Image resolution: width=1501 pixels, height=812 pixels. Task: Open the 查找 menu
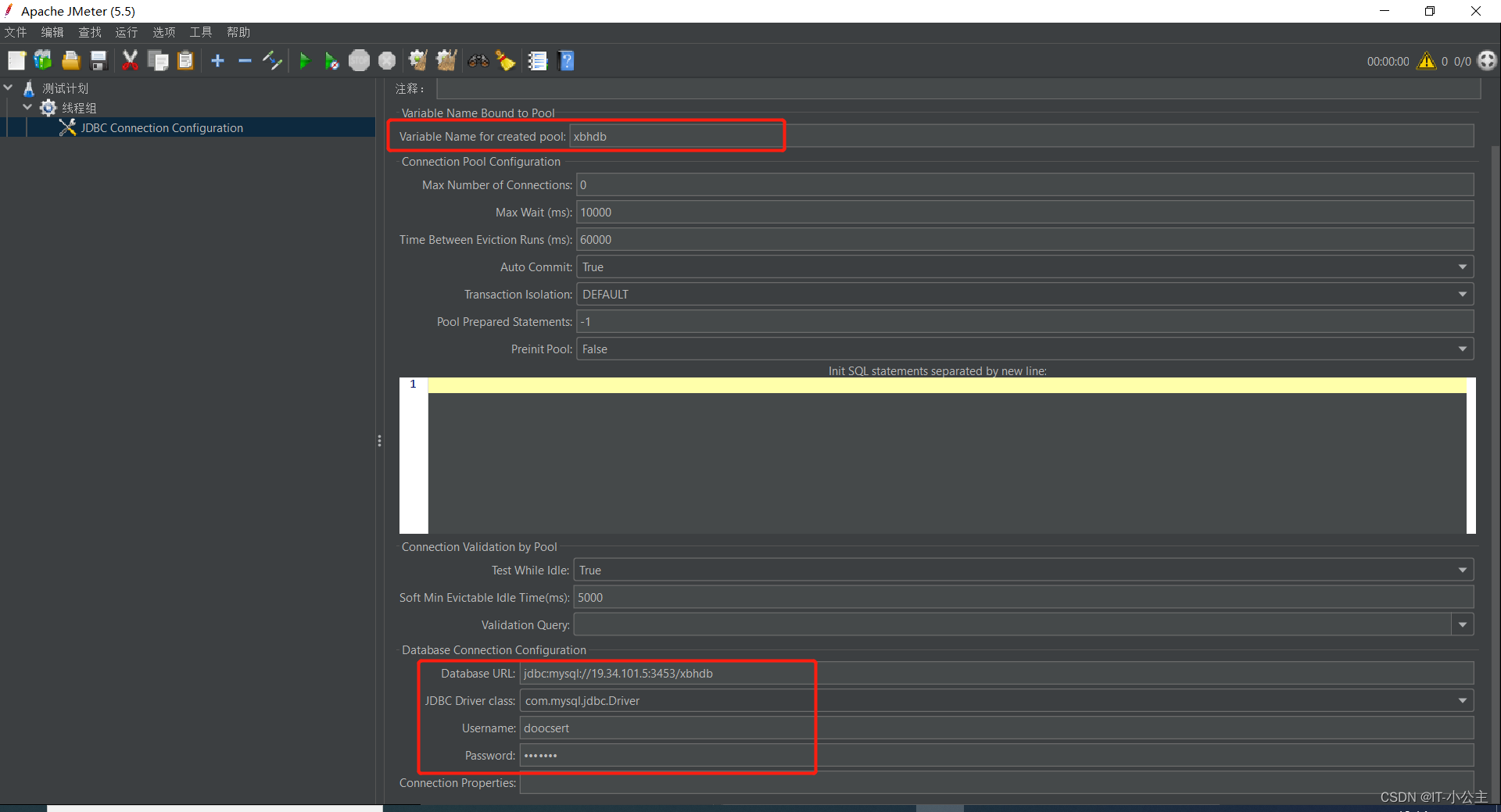[x=90, y=32]
